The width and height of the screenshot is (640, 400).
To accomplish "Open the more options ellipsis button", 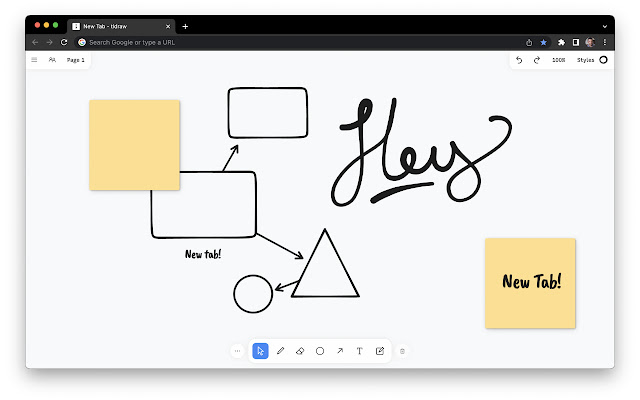I will coord(237,351).
